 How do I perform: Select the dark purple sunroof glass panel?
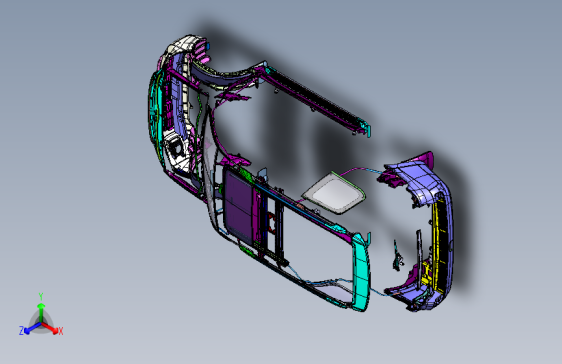239,205
